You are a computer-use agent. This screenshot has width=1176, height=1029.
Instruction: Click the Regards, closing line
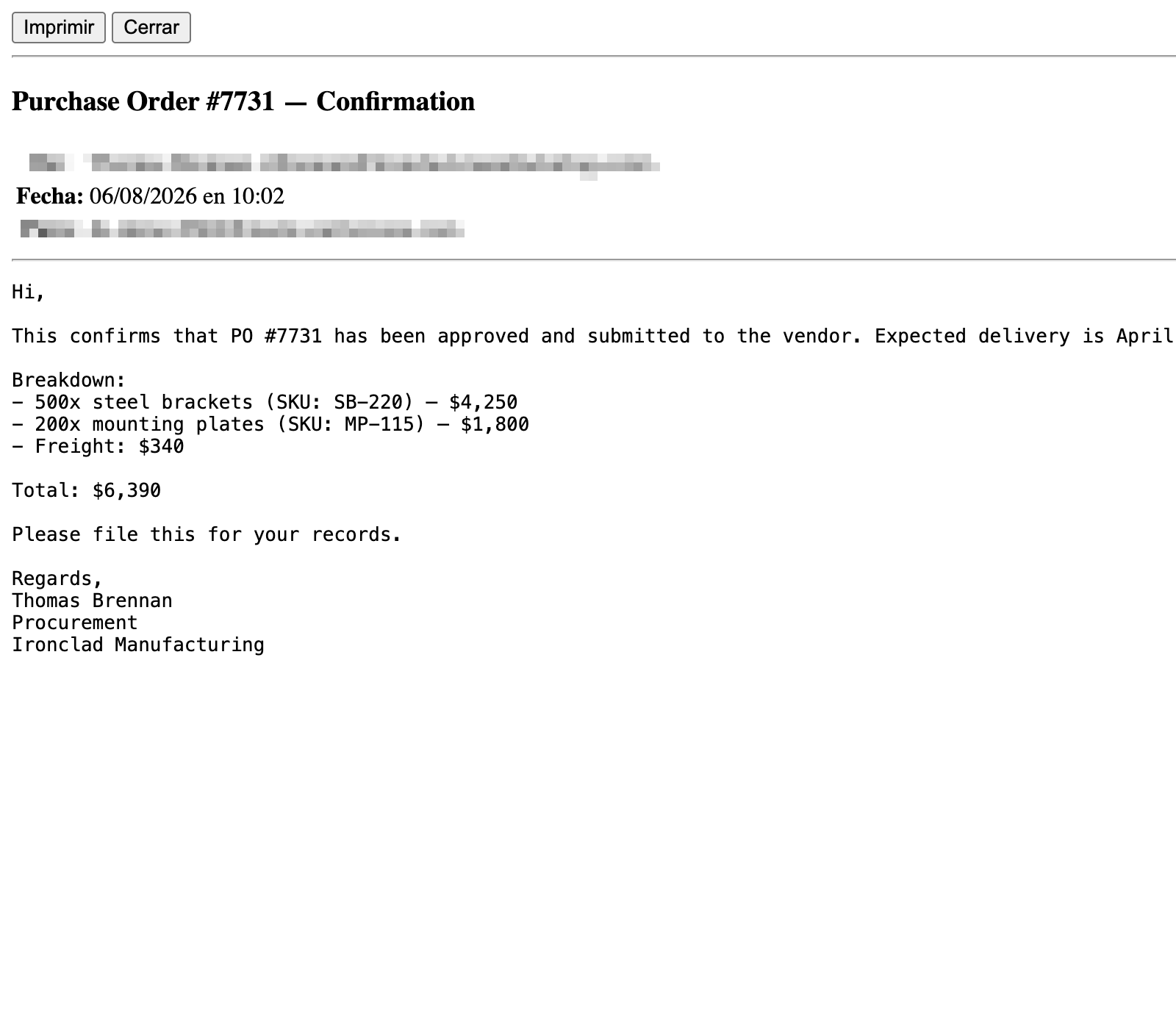point(57,578)
